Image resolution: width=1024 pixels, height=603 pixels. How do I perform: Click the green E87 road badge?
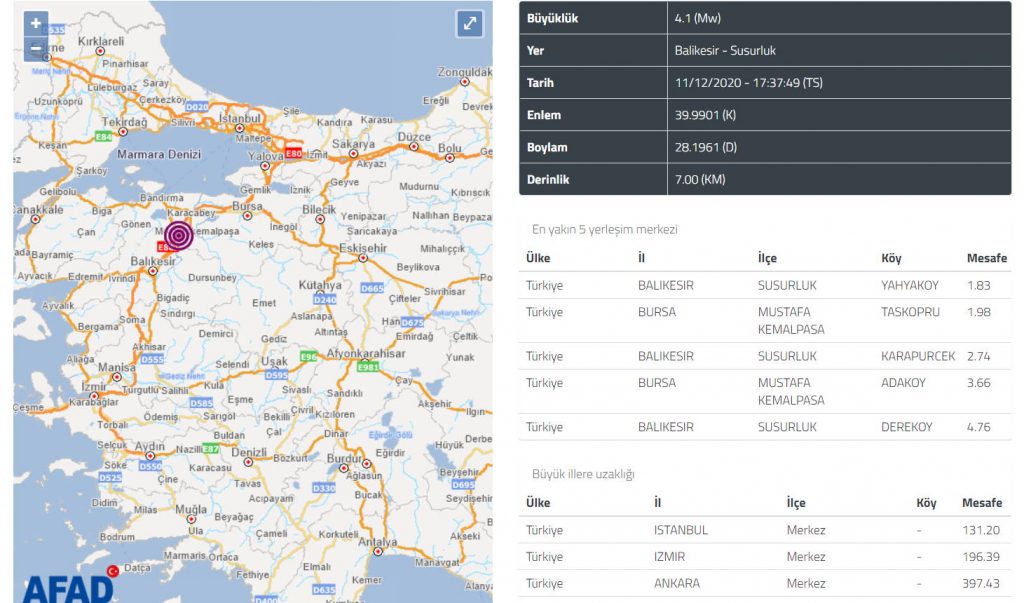(211, 449)
